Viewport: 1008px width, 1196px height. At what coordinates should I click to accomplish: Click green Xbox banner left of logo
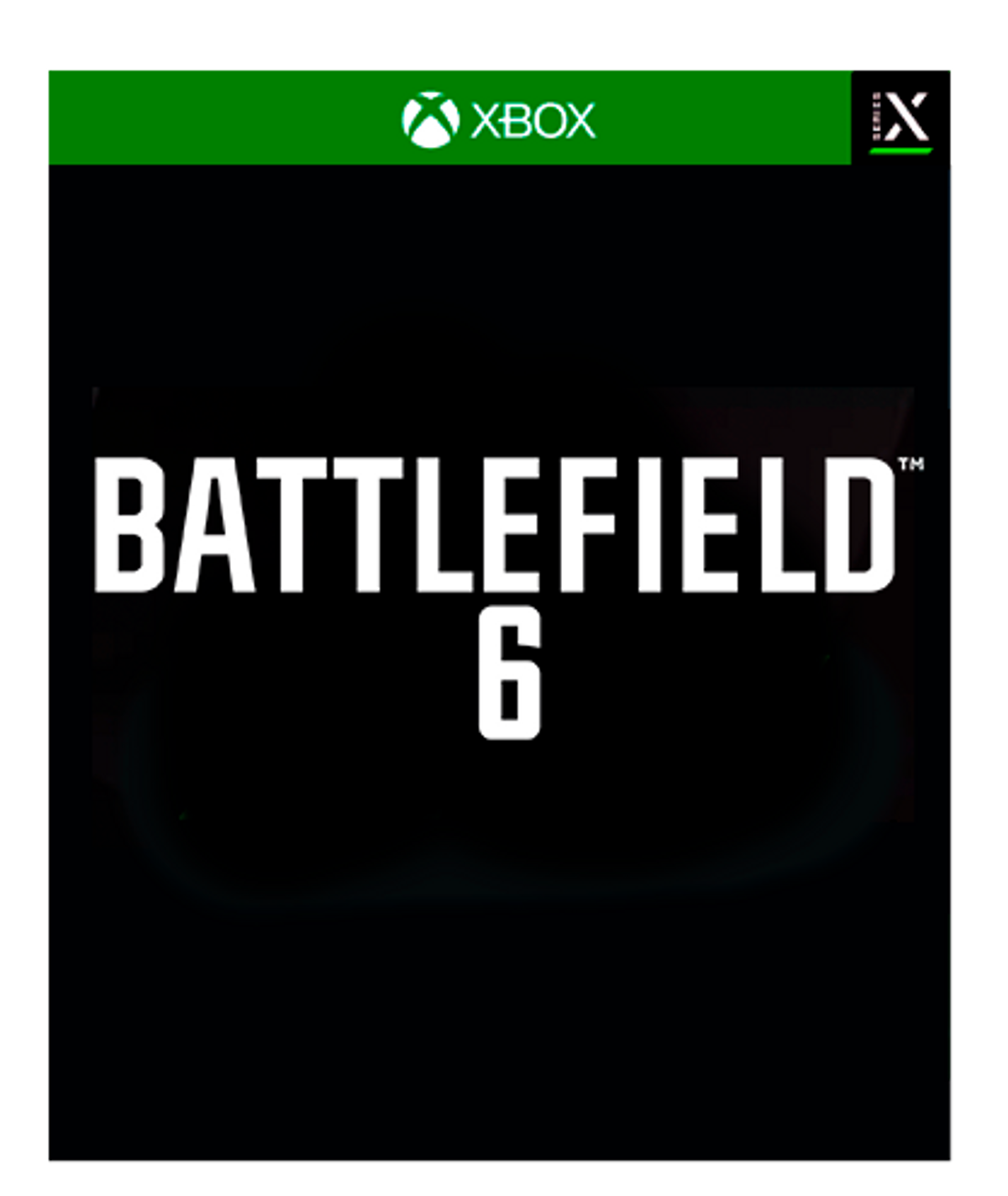pos(223,118)
